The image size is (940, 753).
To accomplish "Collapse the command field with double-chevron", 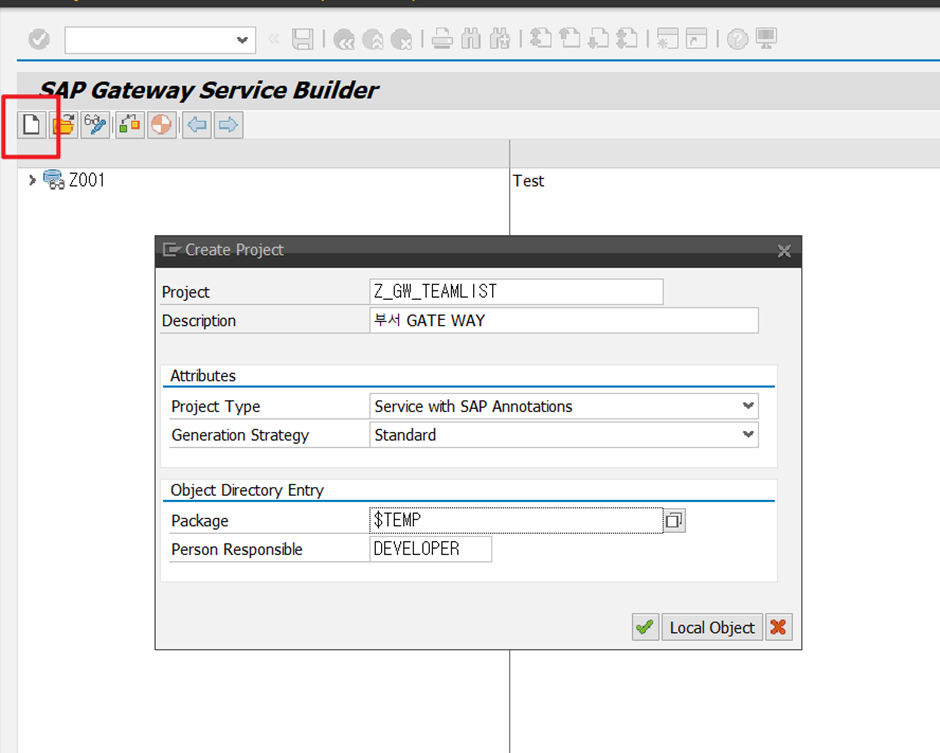I will point(274,40).
